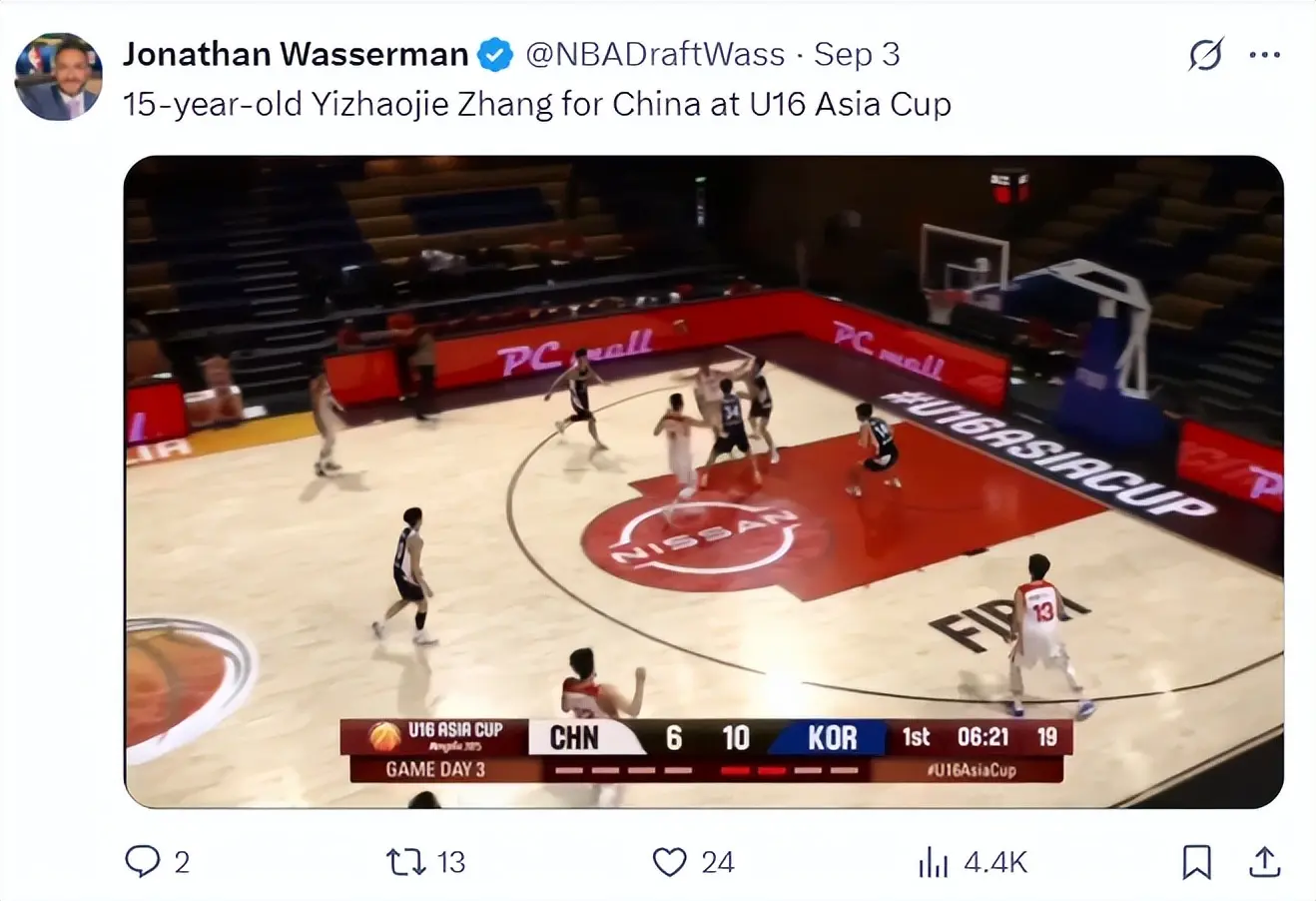Click the repost count of 13
This screenshot has height=901, width=1316.
(451, 862)
